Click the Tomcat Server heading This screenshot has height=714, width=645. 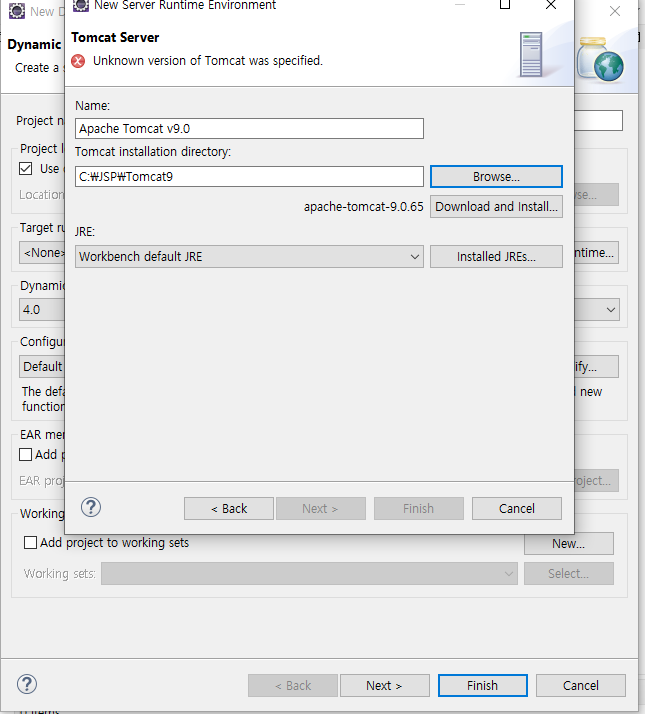point(115,37)
